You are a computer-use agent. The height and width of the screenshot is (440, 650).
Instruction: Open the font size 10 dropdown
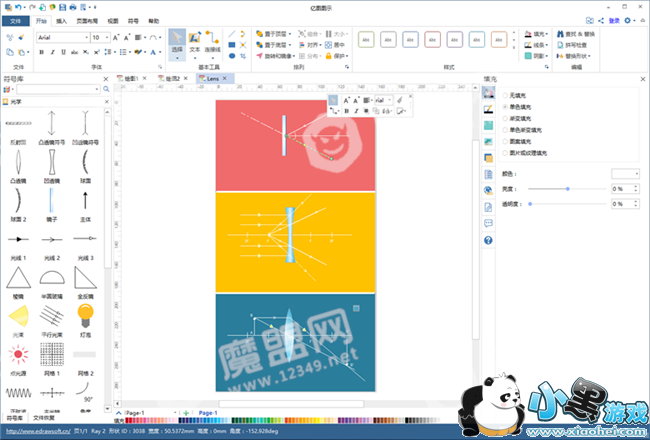click(x=107, y=38)
